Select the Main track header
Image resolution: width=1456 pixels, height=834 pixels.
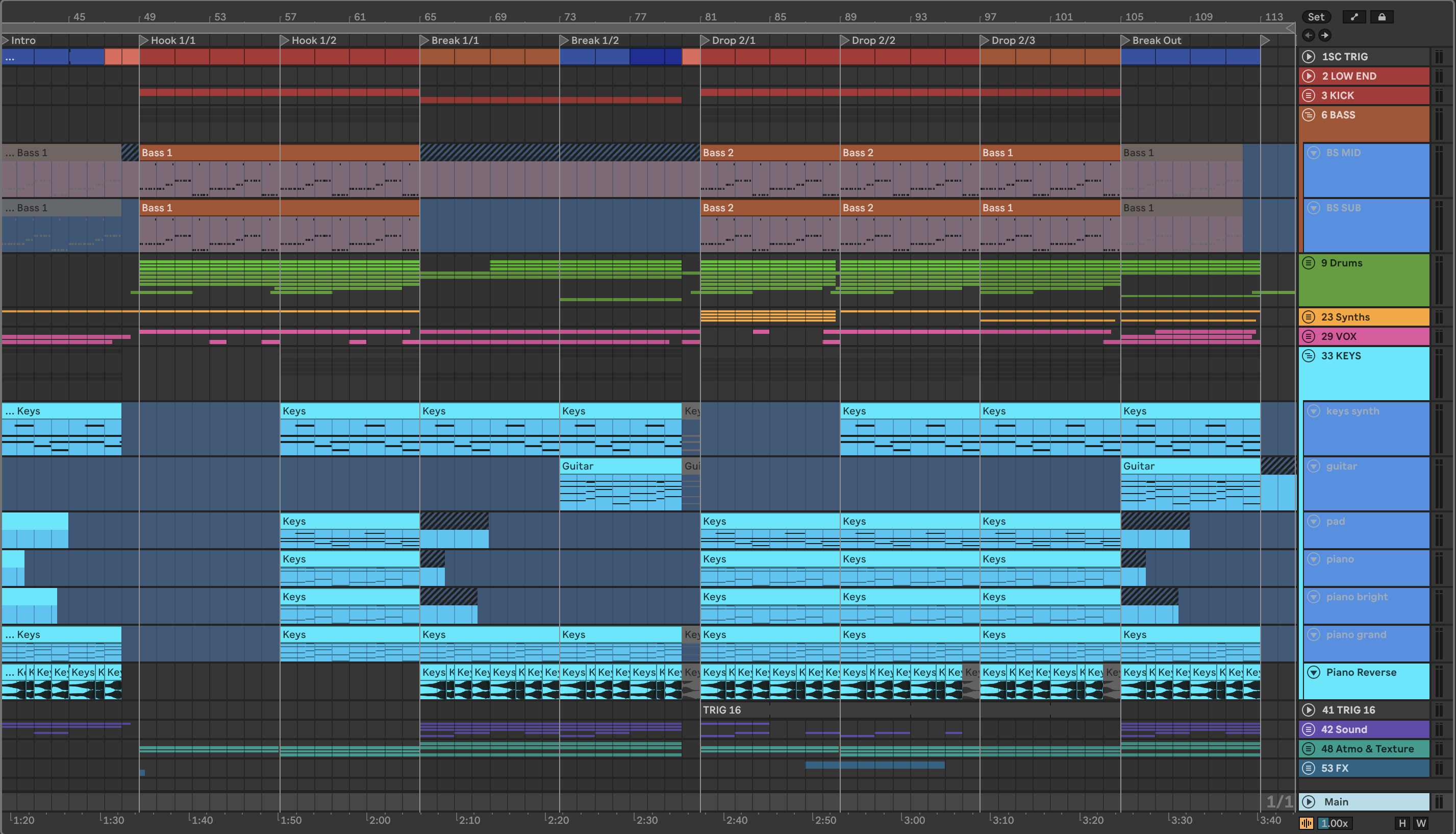1364,802
